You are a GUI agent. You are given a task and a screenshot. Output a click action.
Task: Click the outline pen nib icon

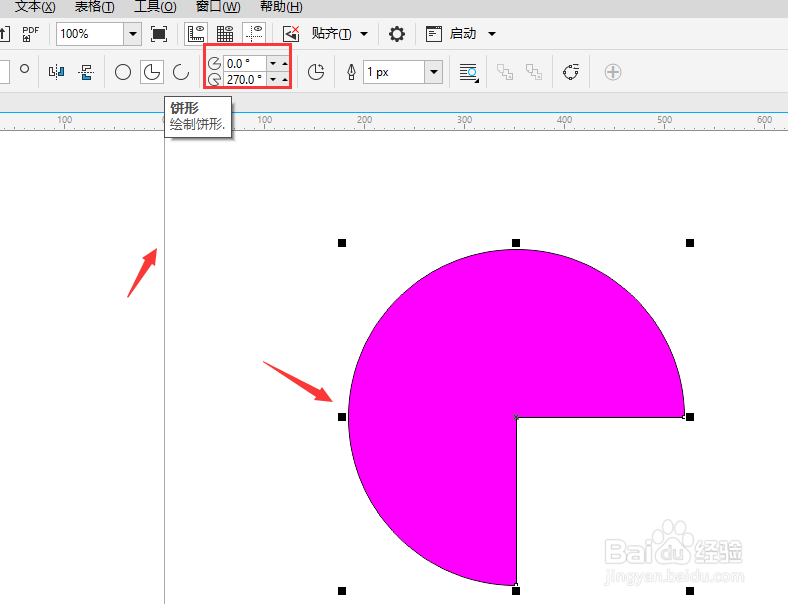351,72
